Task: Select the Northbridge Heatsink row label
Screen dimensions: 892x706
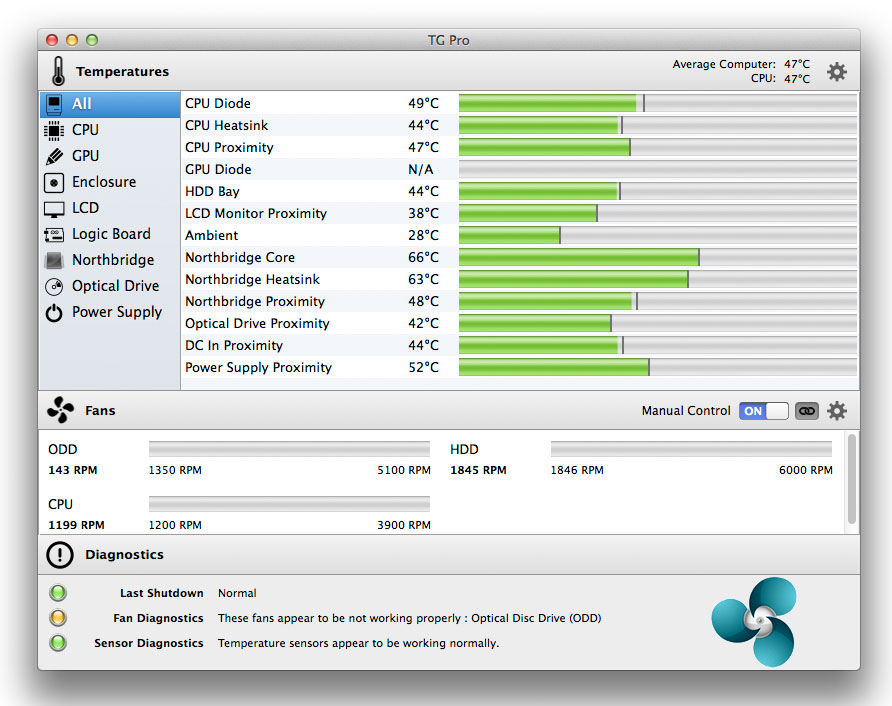Action: [253, 279]
